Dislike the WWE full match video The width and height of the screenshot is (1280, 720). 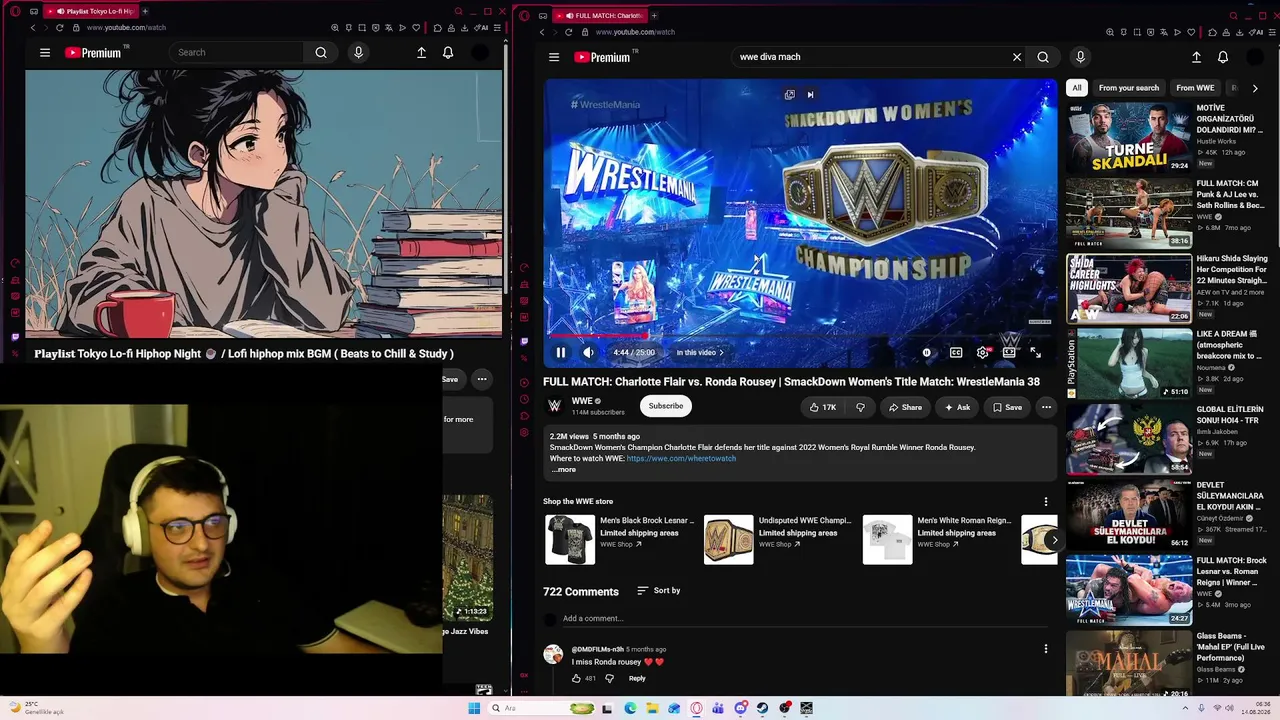[860, 407]
